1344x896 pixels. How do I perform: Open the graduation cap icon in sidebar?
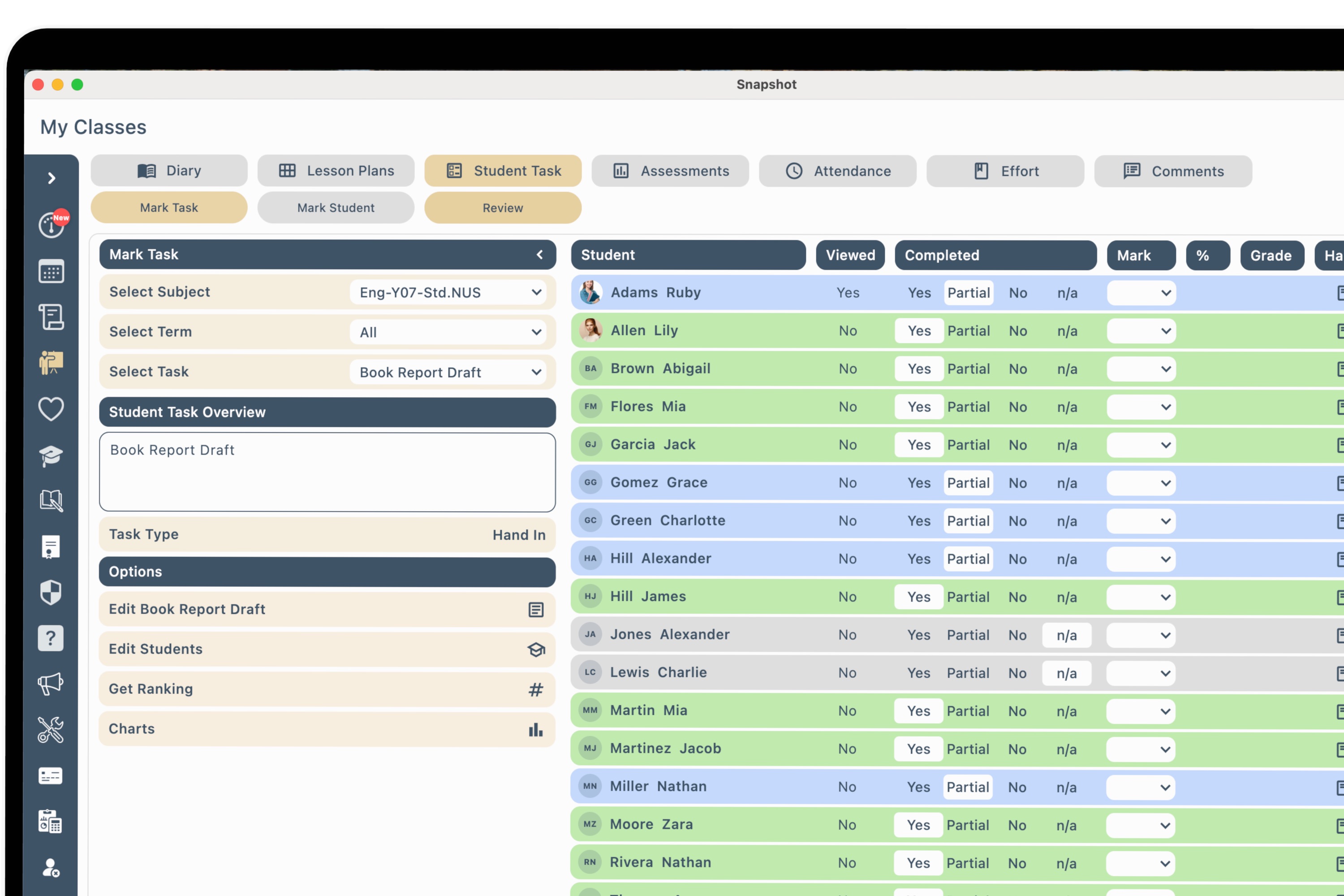point(51,456)
